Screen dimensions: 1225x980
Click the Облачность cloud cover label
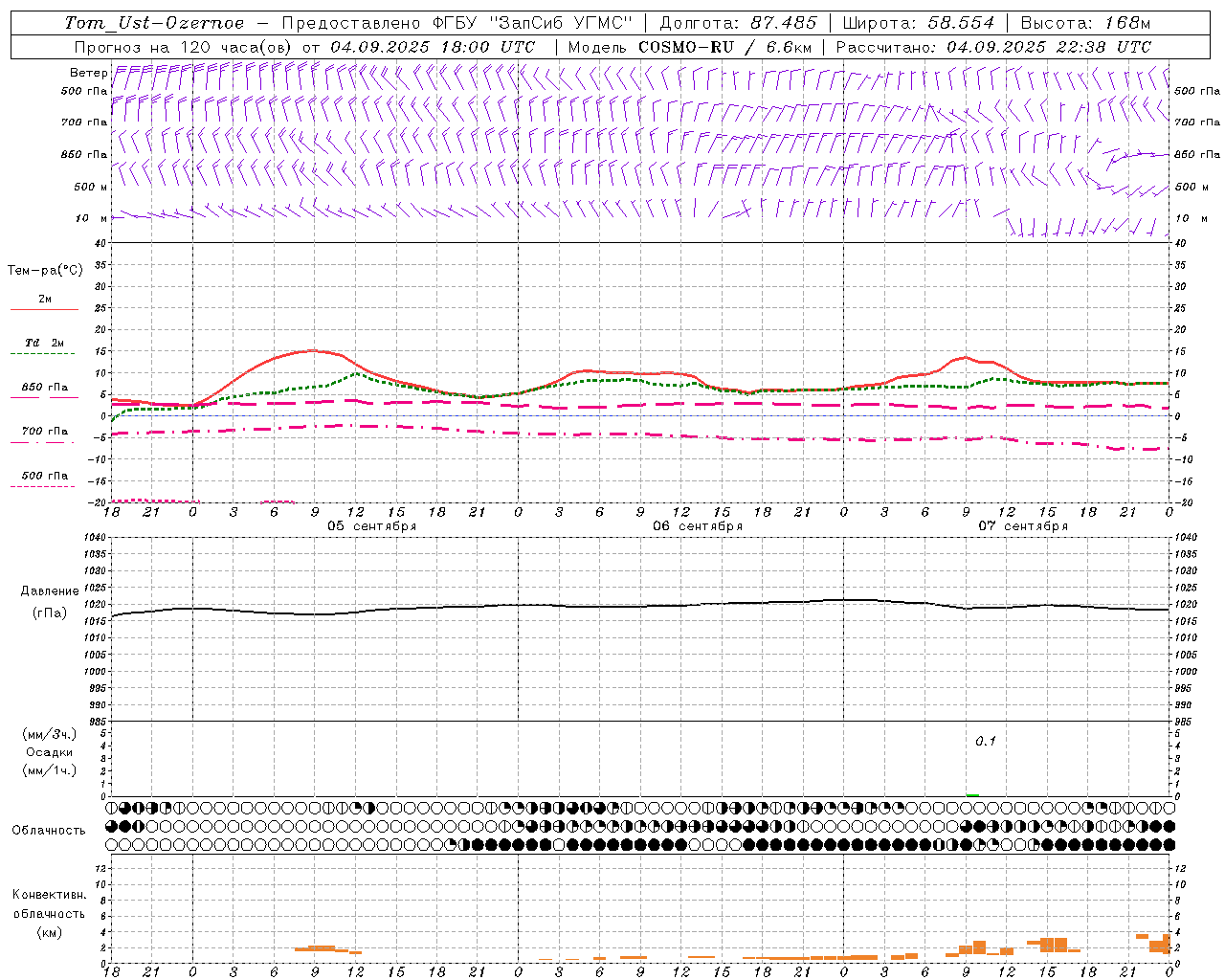pyautogui.click(x=49, y=831)
